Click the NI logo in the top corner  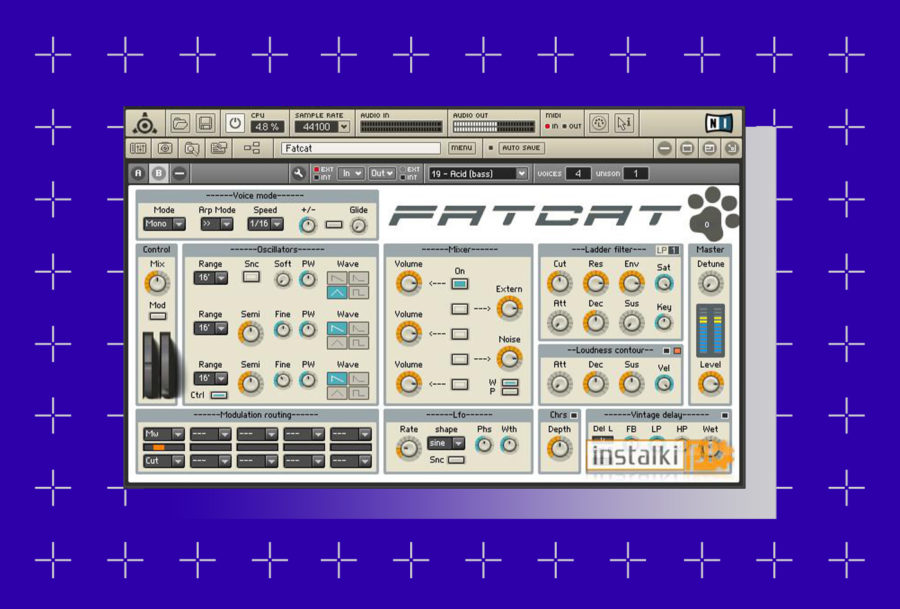719,123
